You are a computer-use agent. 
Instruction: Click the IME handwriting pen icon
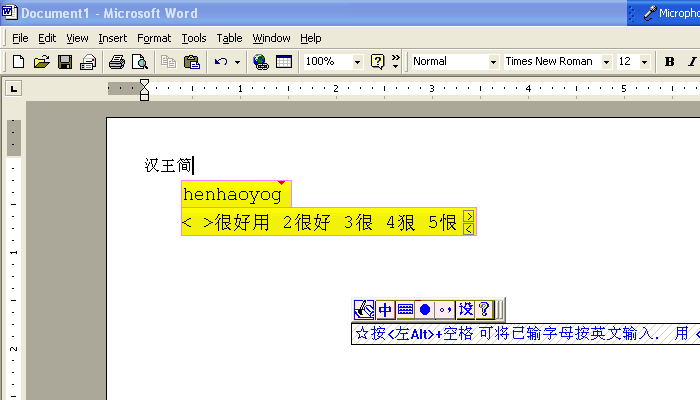coord(364,309)
